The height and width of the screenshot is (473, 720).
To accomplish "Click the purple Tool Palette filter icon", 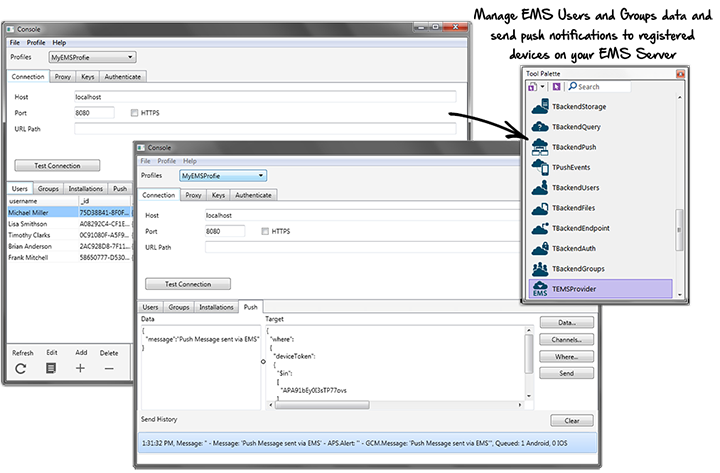I will click(557, 86).
